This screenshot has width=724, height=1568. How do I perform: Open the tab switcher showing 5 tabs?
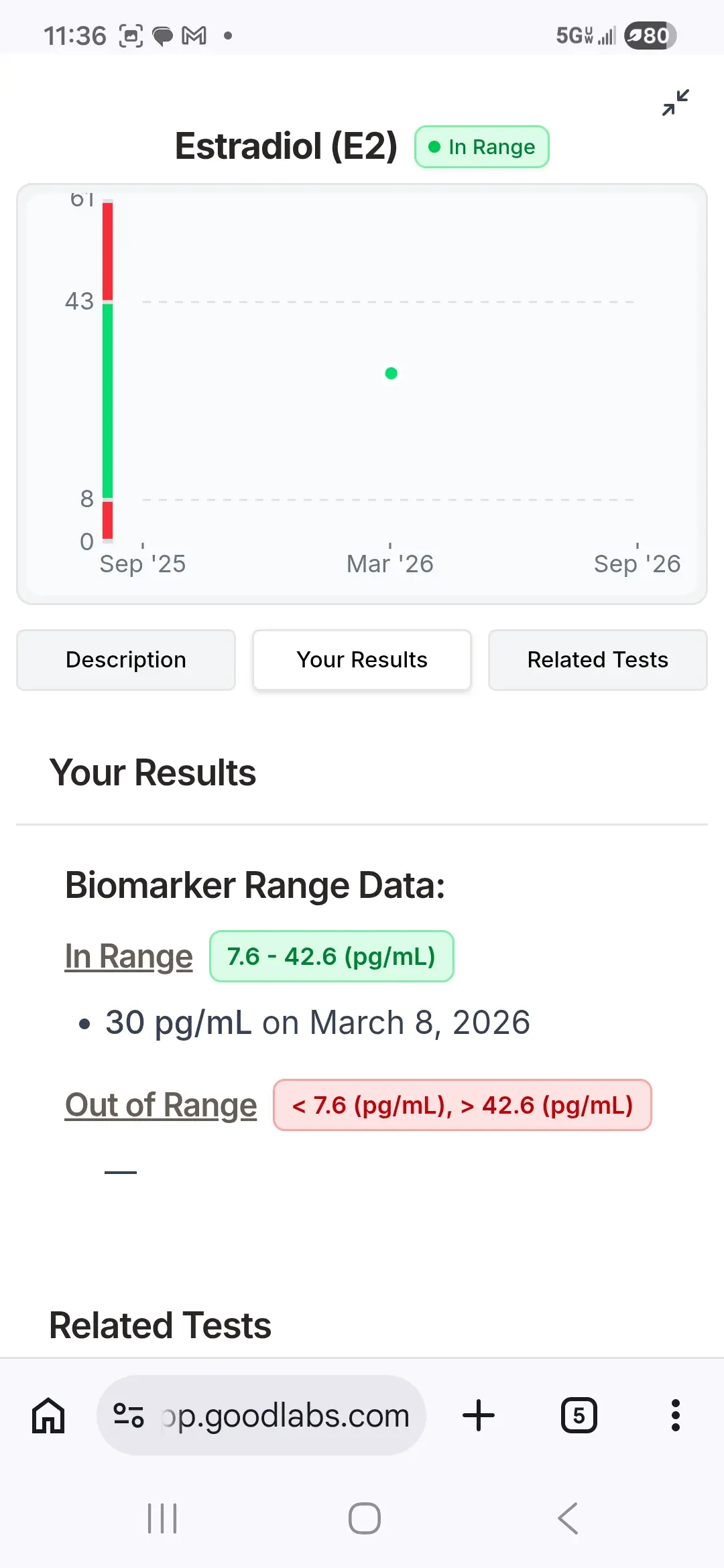pyautogui.click(x=579, y=1415)
